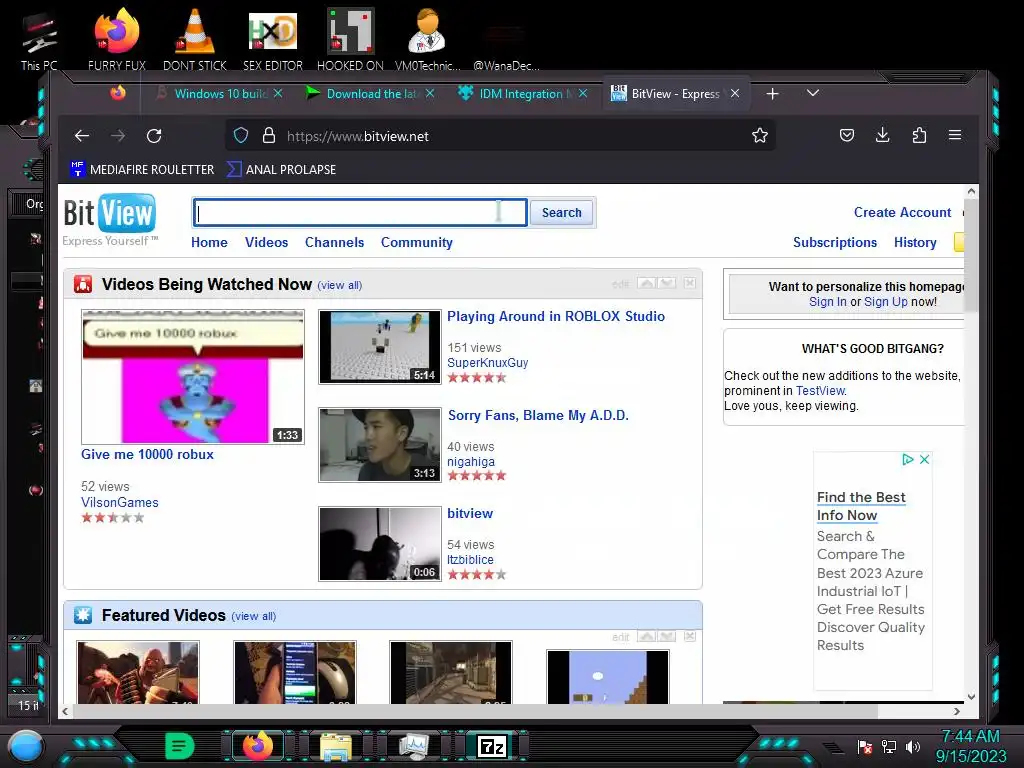
Task: Click the BitView Search button
Action: point(562,212)
